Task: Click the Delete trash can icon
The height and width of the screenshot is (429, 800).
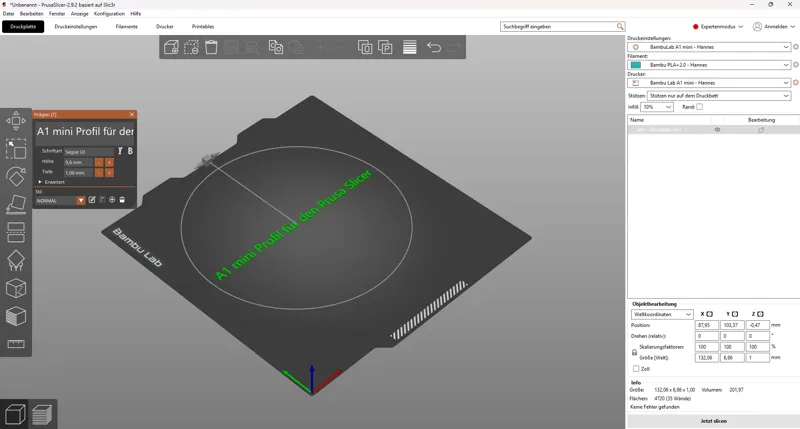Action: (x=211, y=47)
